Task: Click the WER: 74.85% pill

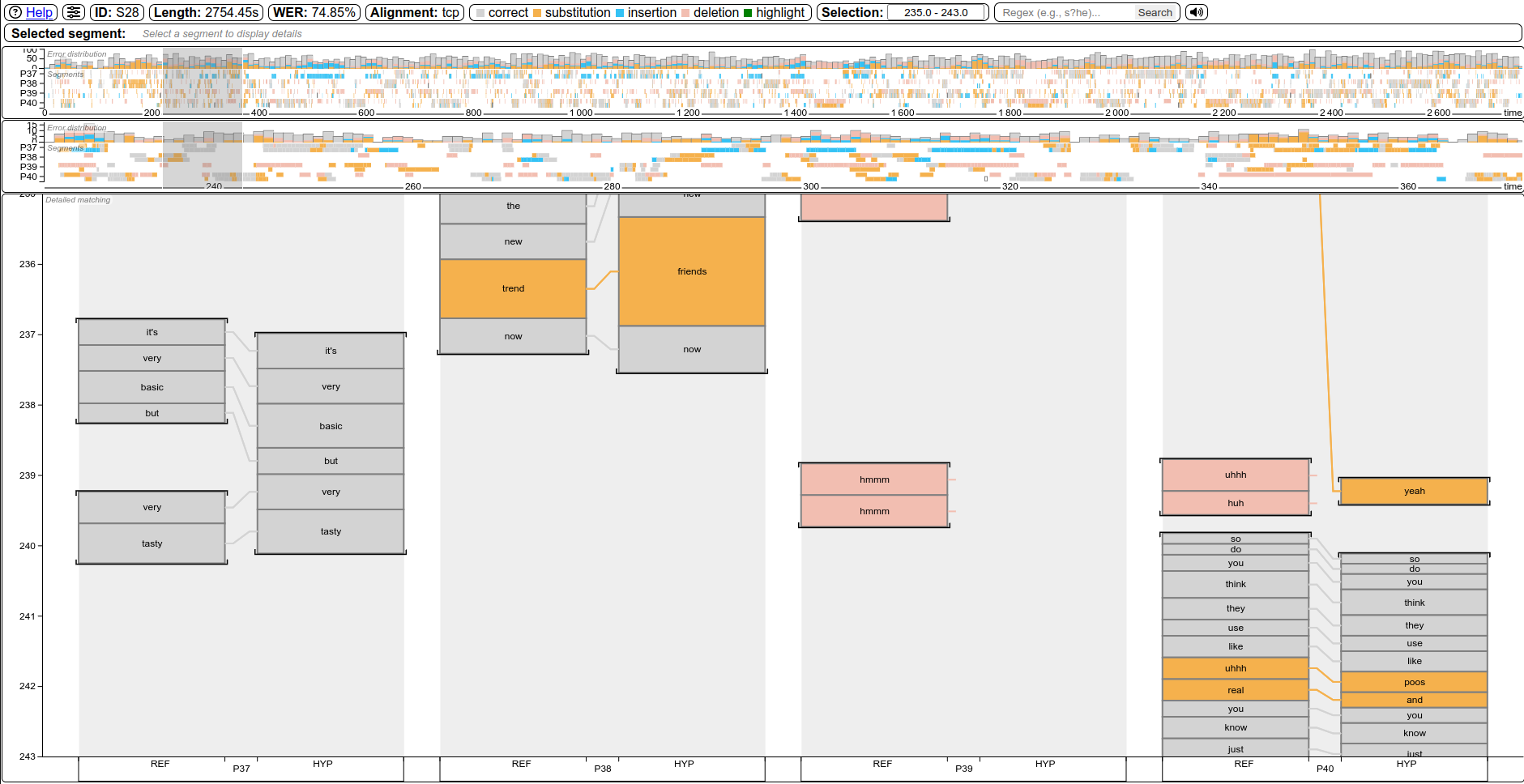Action: [x=314, y=12]
